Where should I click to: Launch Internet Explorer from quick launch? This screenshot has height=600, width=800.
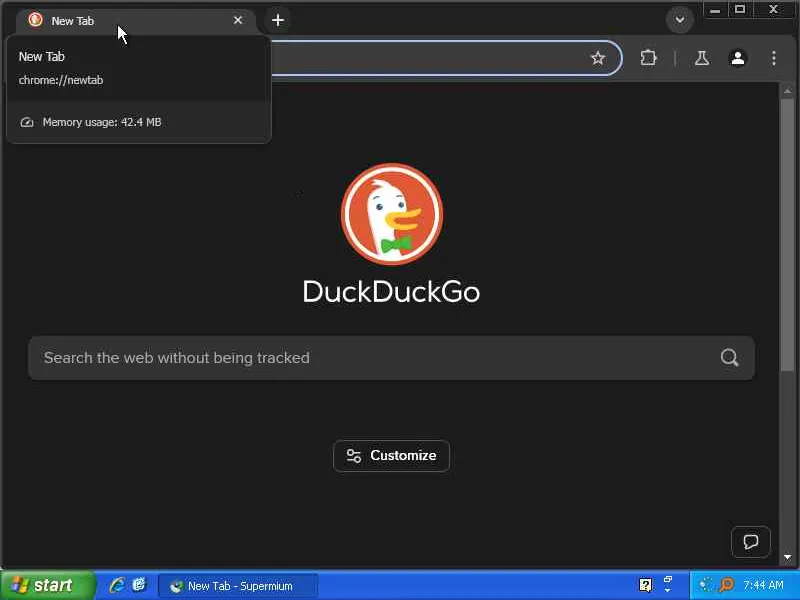point(117,585)
